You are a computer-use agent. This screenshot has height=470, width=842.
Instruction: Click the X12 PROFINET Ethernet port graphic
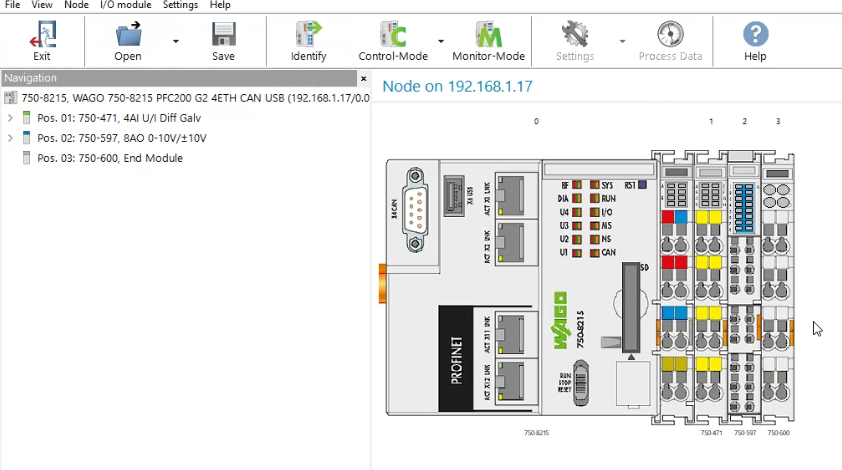510,381
